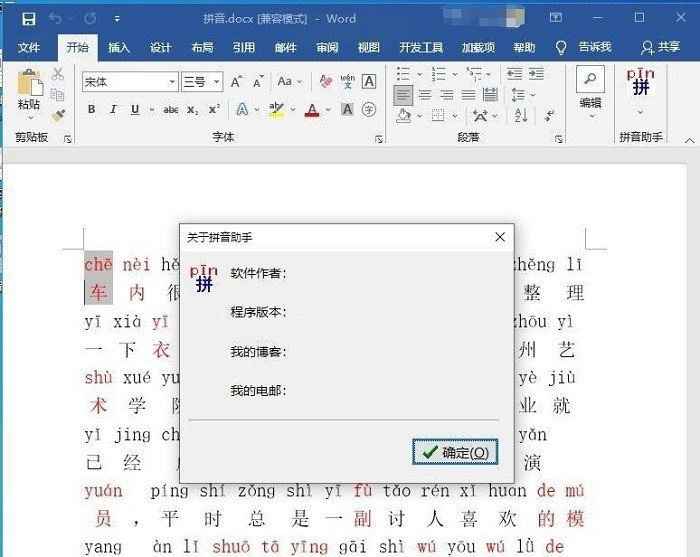The height and width of the screenshot is (557, 700).
Task: Decrease paragraph indent
Action: coord(514,74)
